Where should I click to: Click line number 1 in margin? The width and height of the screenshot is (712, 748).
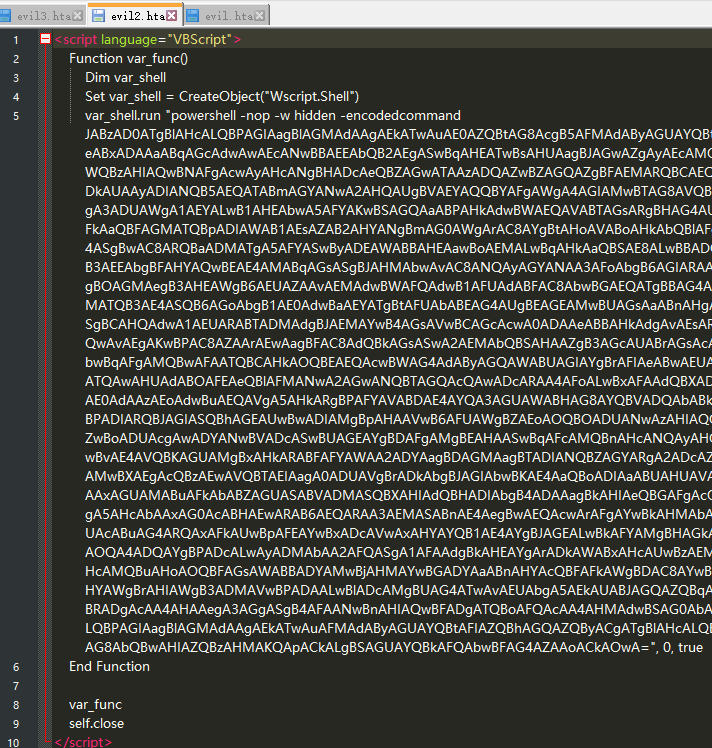click(16, 40)
